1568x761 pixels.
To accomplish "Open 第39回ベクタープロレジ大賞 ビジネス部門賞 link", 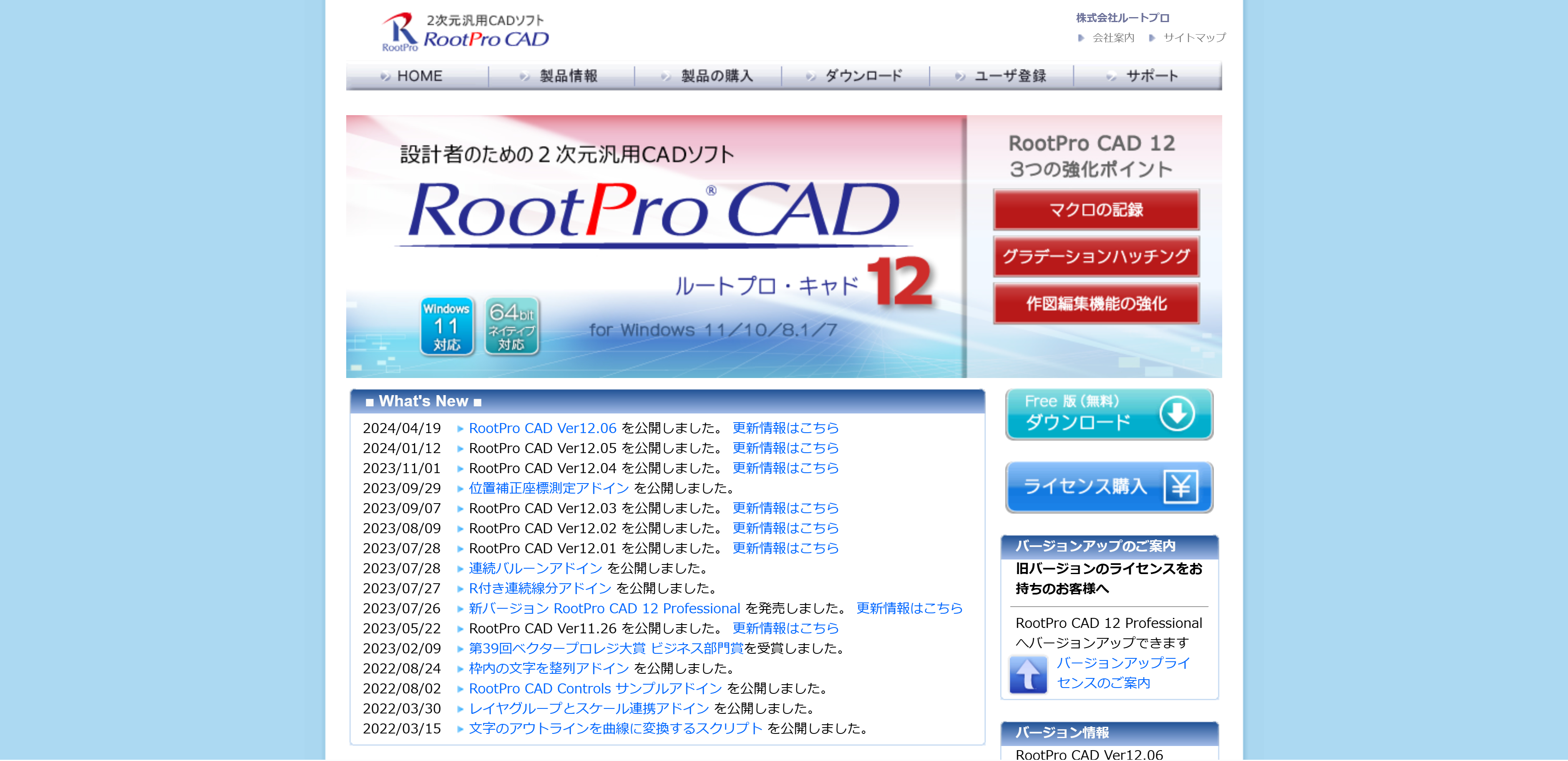I will pyautogui.click(x=606, y=650).
